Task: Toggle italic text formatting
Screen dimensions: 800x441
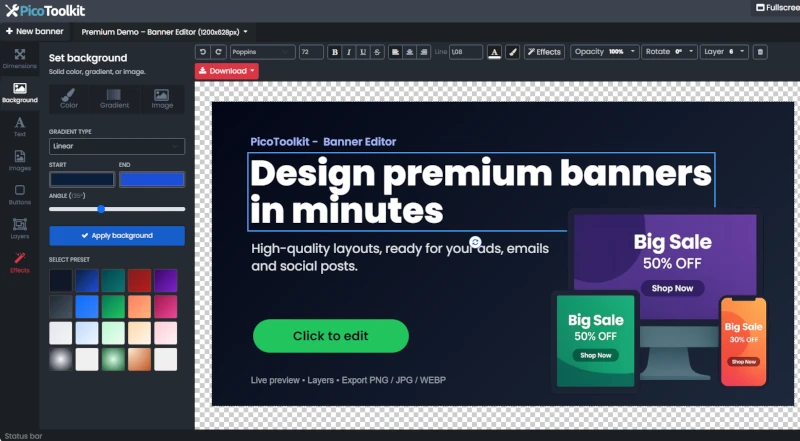Action: (348, 52)
